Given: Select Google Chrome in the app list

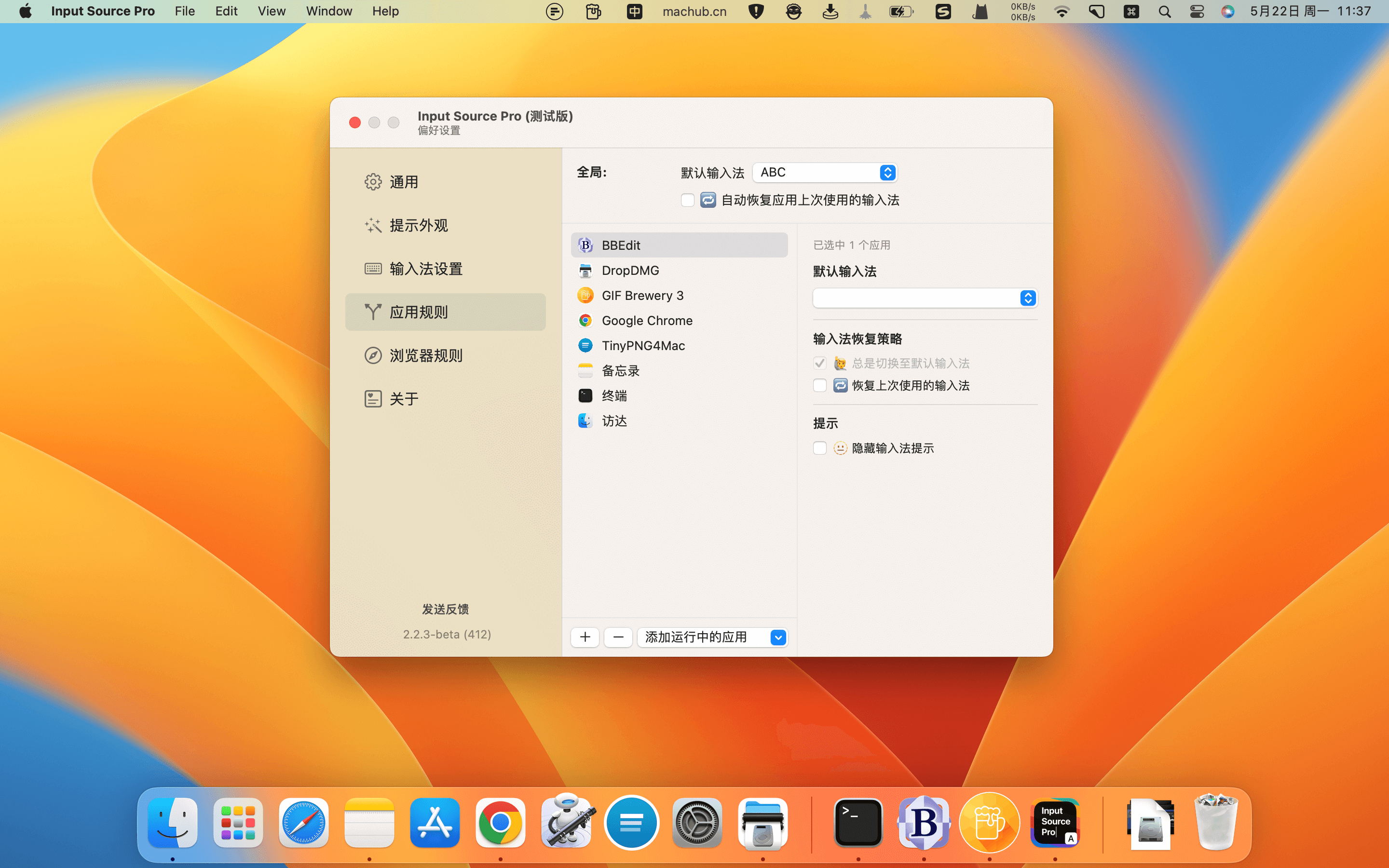Looking at the screenshot, I should pos(679,320).
